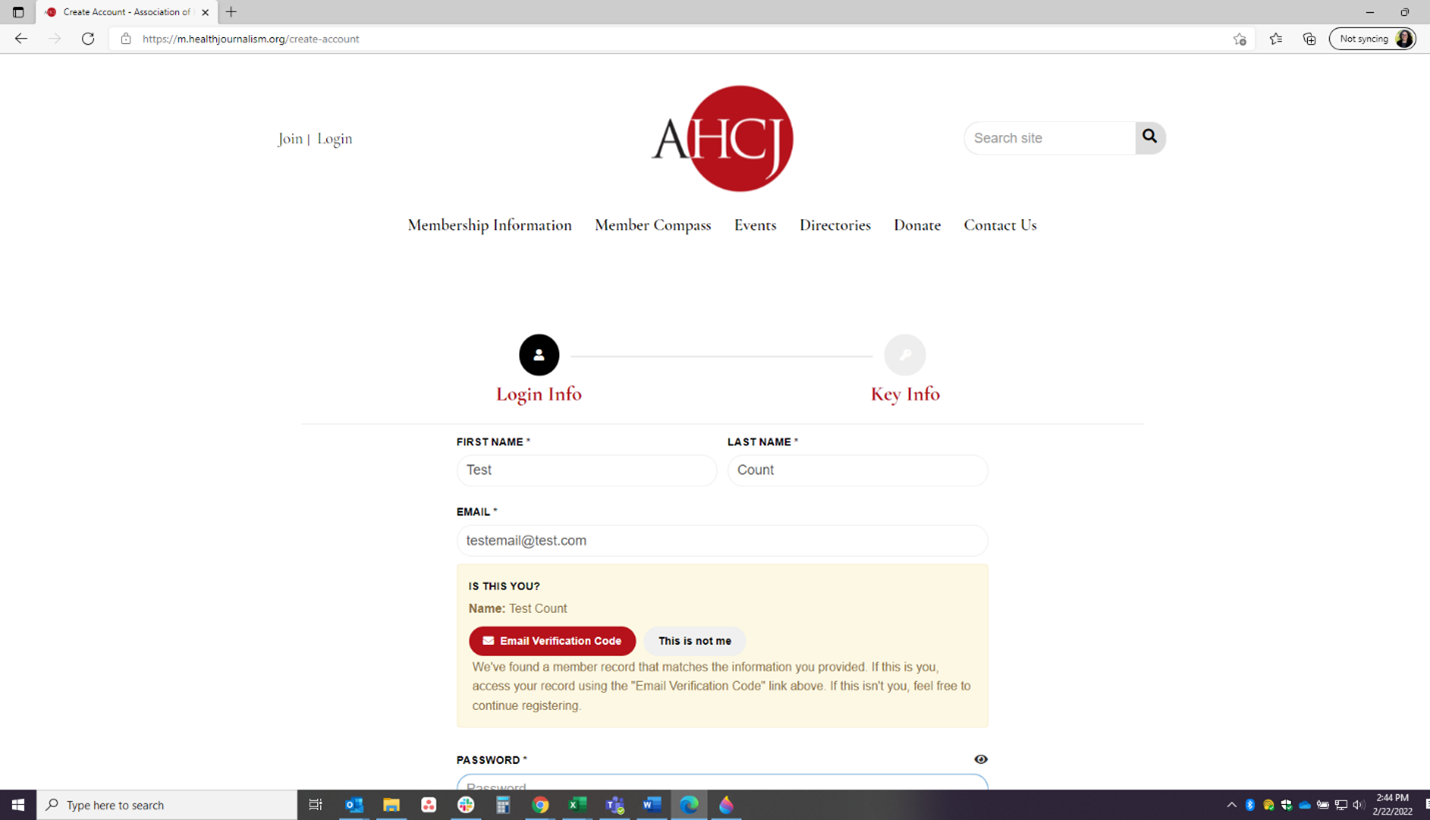Image resolution: width=1430 pixels, height=820 pixels.
Task: Click the Login Info step icon
Action: tap(539, 355)
